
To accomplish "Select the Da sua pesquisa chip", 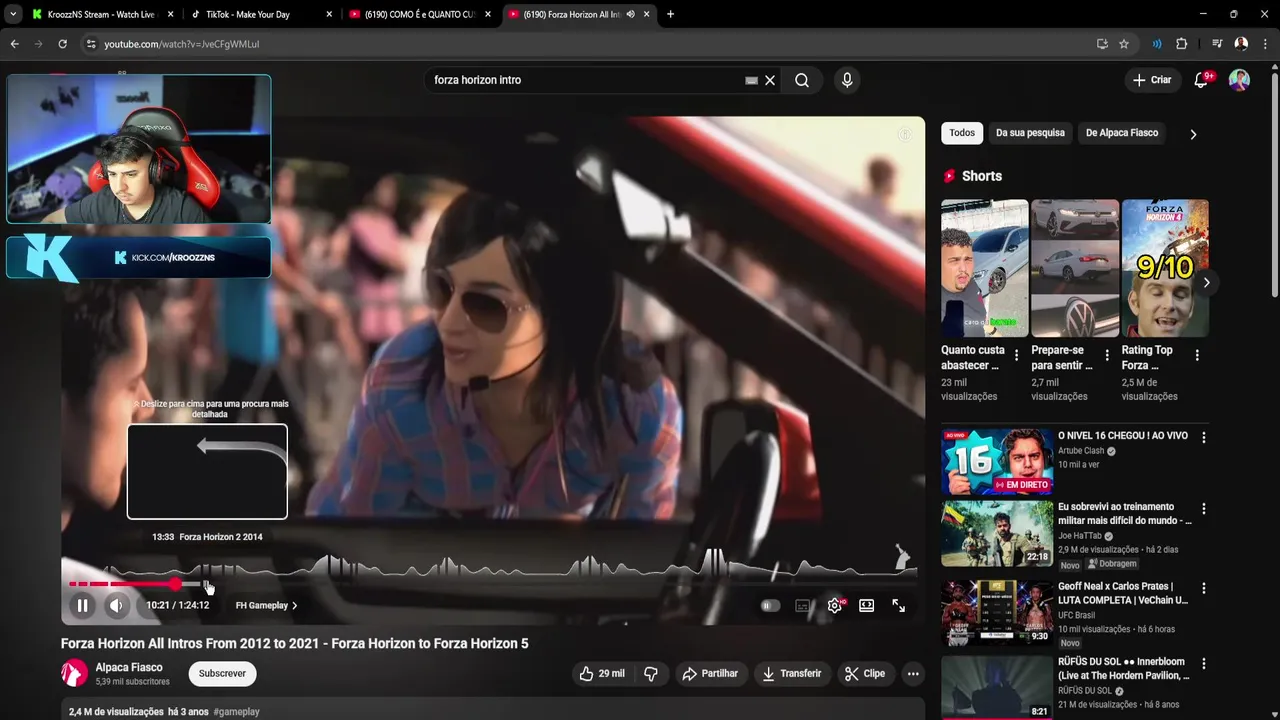I will (1030, 133).
